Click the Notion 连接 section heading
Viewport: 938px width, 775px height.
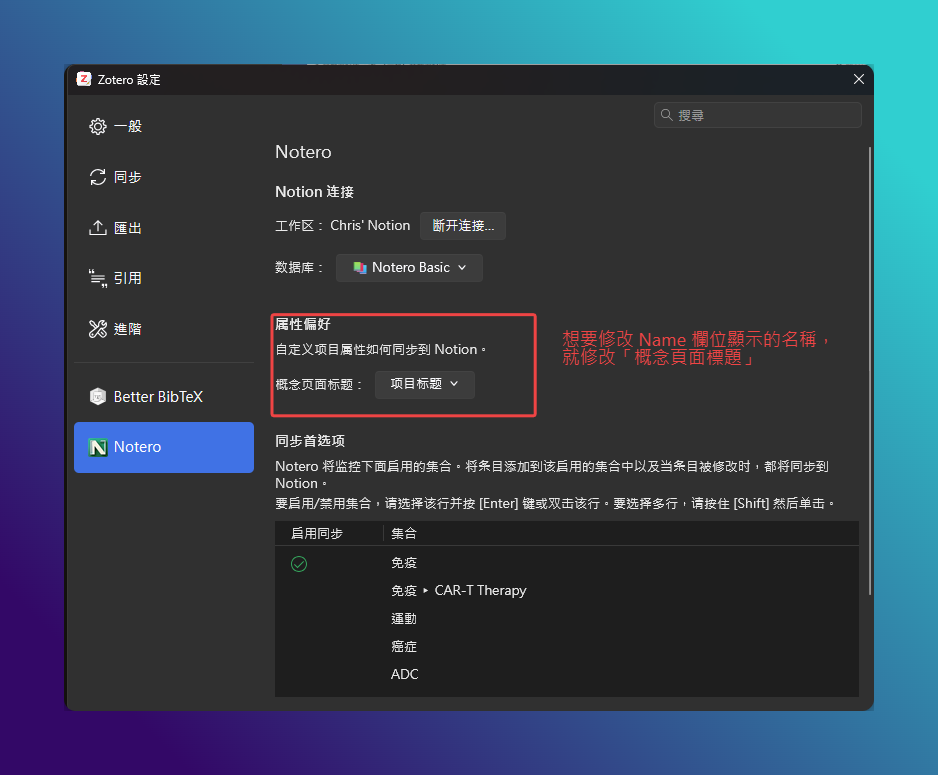315,192
